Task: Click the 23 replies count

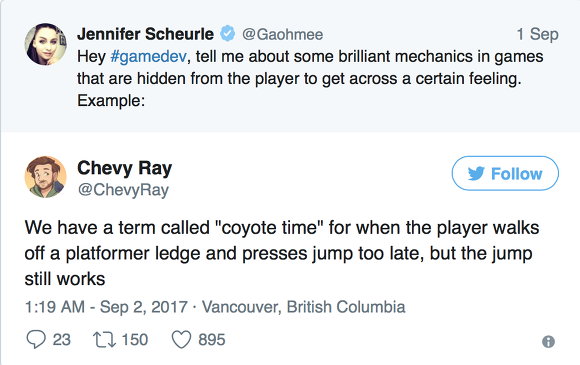Action: coord(61,339)
